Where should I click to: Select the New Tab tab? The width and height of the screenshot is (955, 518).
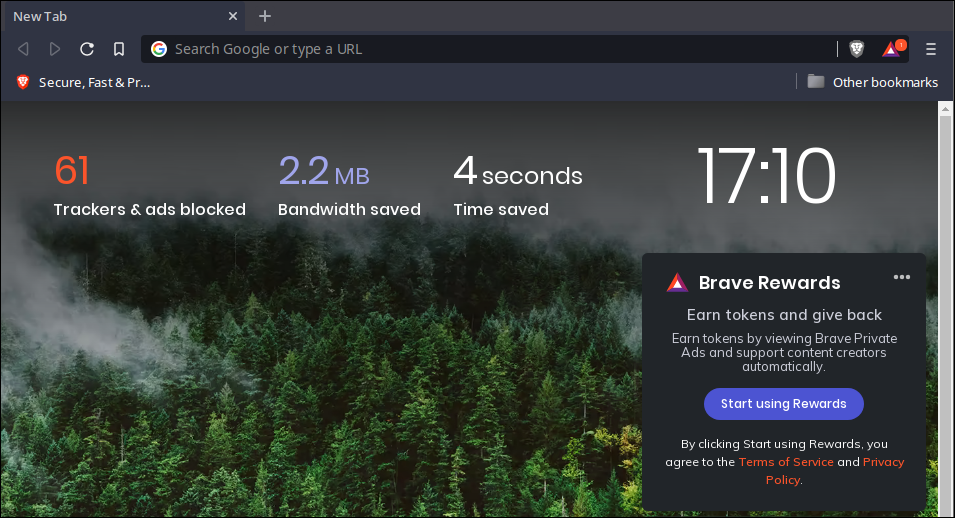tap(110, 16)
